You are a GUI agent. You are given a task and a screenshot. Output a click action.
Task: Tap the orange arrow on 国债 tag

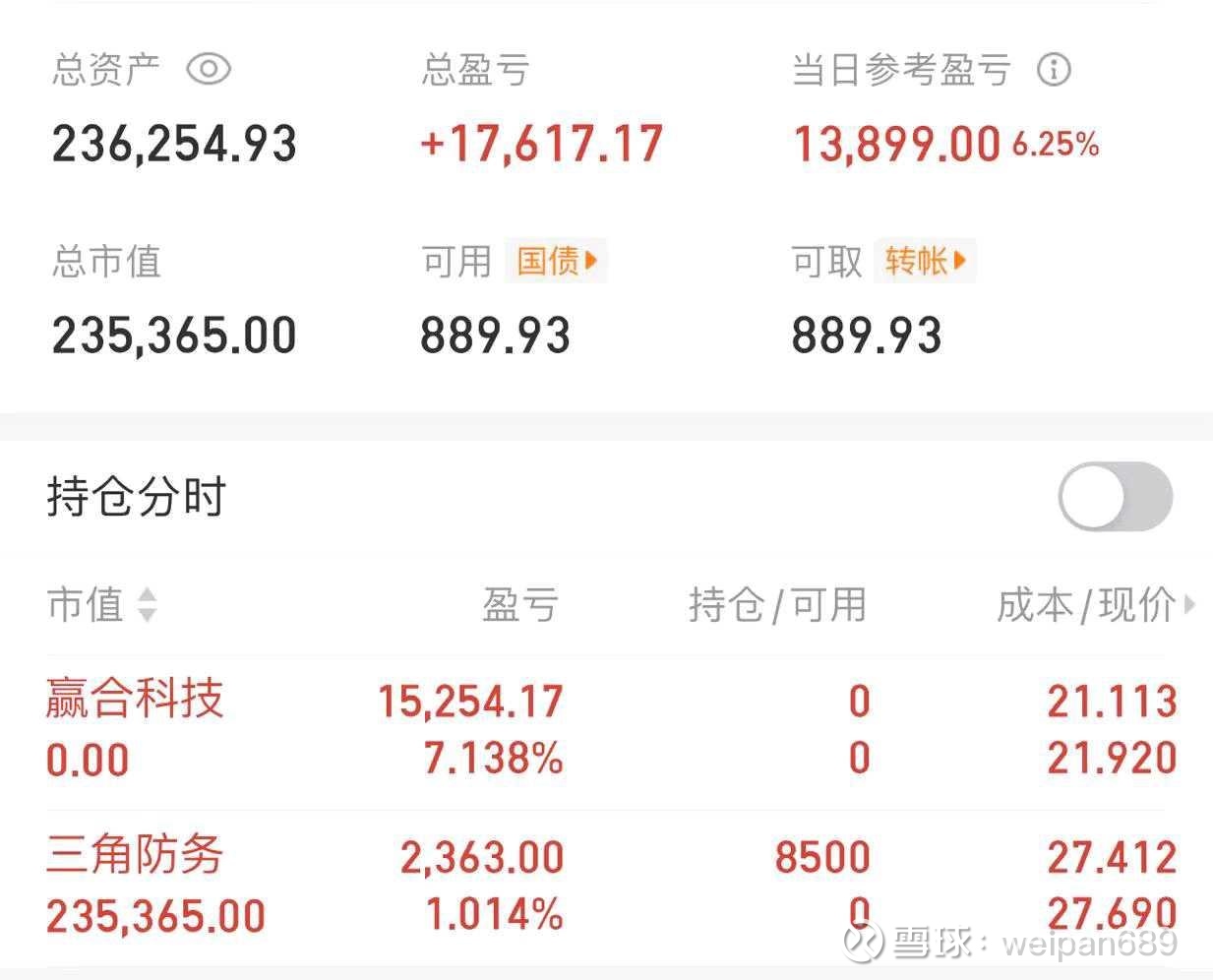591,261
